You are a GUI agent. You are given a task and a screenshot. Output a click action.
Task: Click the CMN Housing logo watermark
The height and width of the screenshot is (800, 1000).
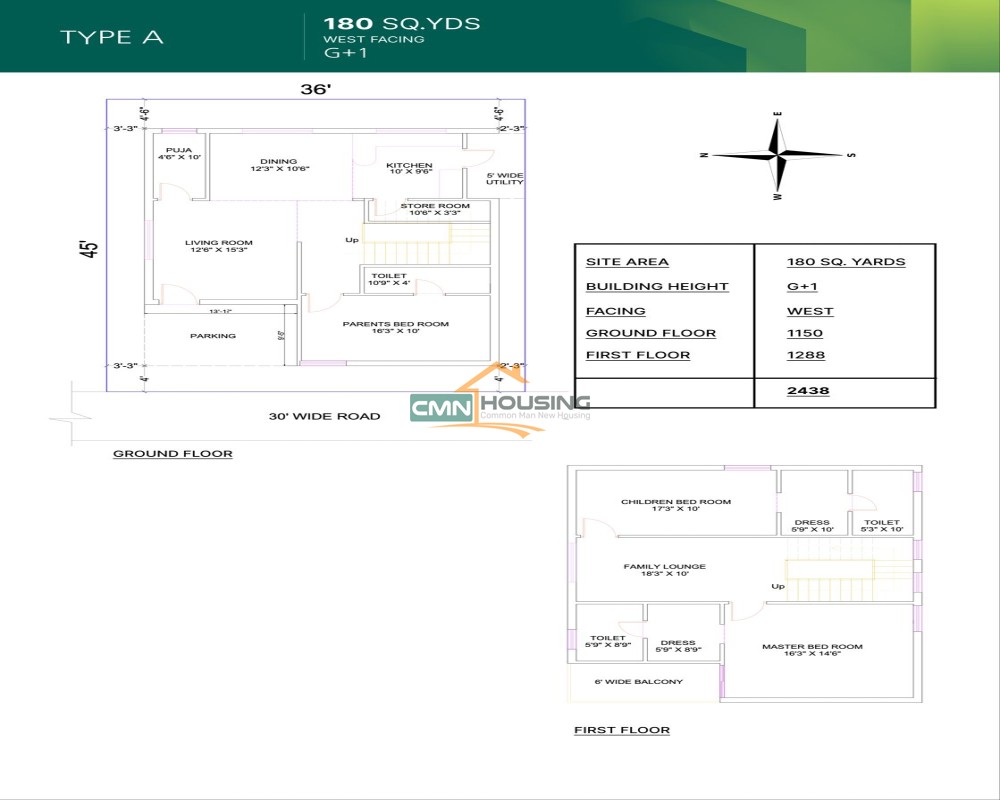500,407
